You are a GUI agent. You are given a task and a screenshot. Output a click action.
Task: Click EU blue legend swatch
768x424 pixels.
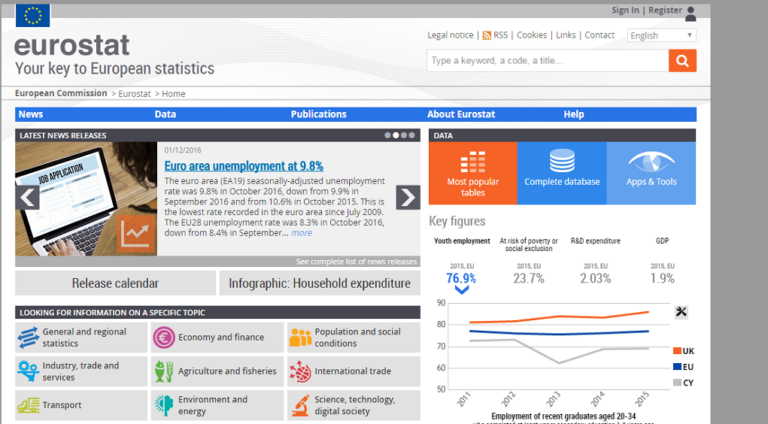tap(677, 367)
